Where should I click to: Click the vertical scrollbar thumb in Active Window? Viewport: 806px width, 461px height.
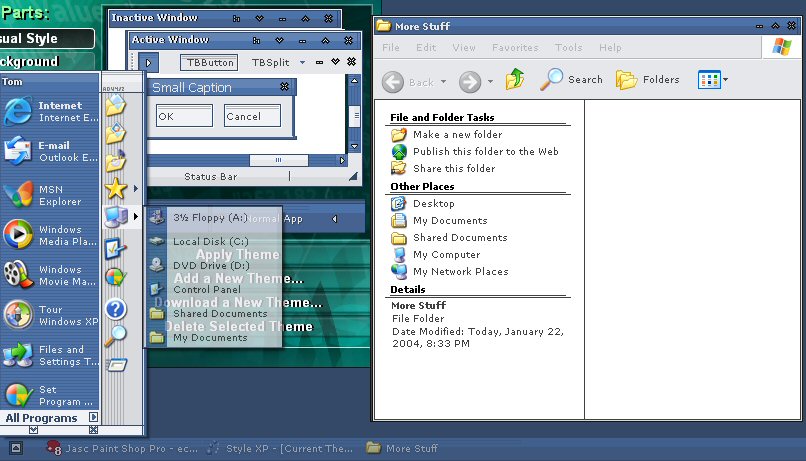click(x=354, y=116)
